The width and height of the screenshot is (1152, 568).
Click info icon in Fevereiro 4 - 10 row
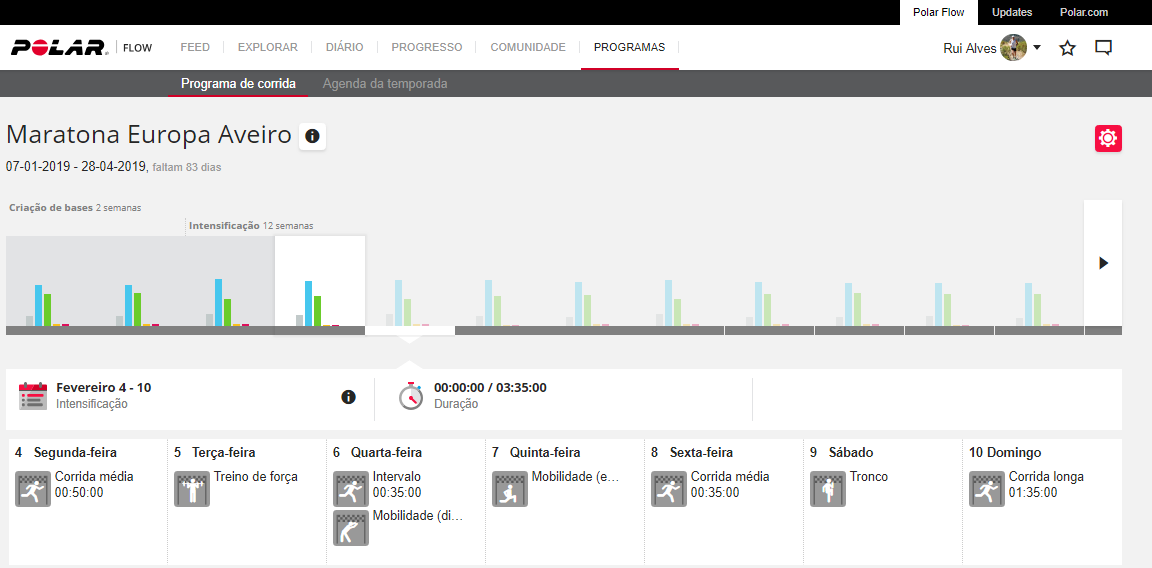348,397
